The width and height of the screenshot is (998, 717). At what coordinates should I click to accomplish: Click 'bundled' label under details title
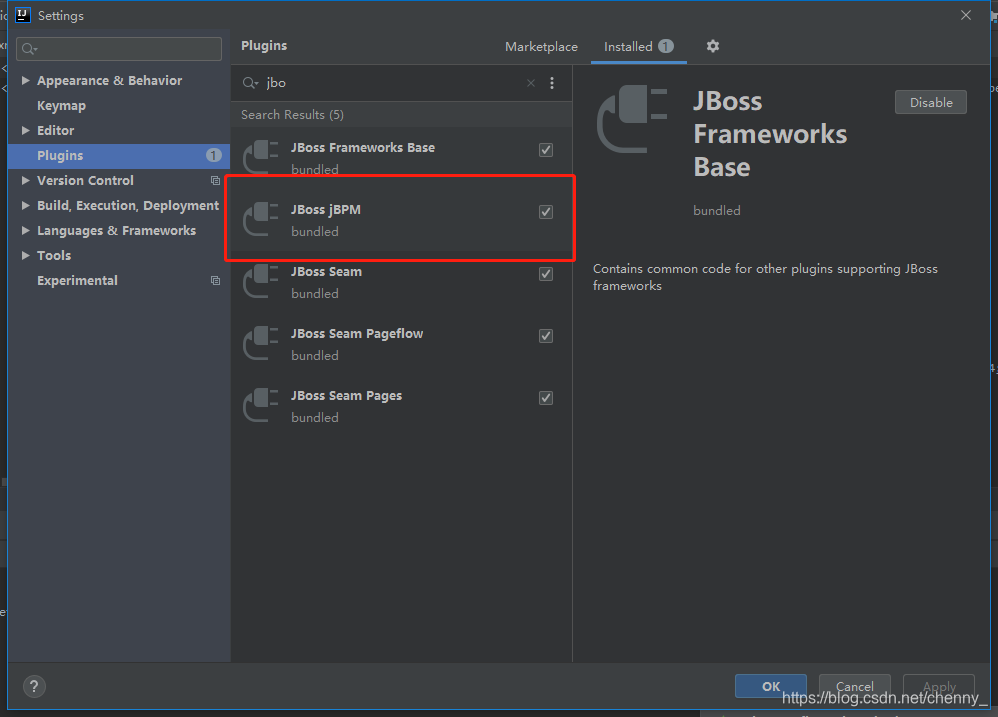[717, 211]
